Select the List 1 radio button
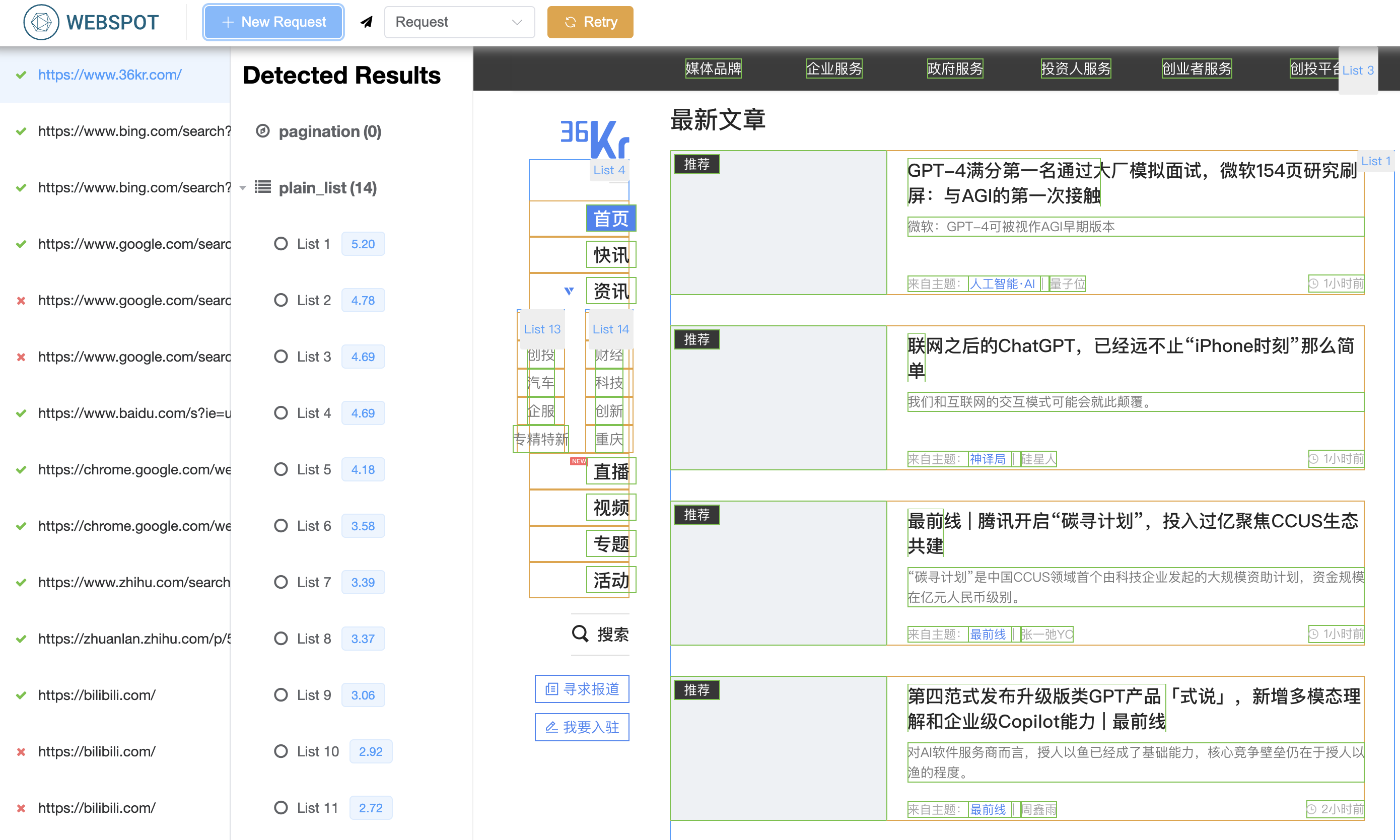 pos(281,244)
